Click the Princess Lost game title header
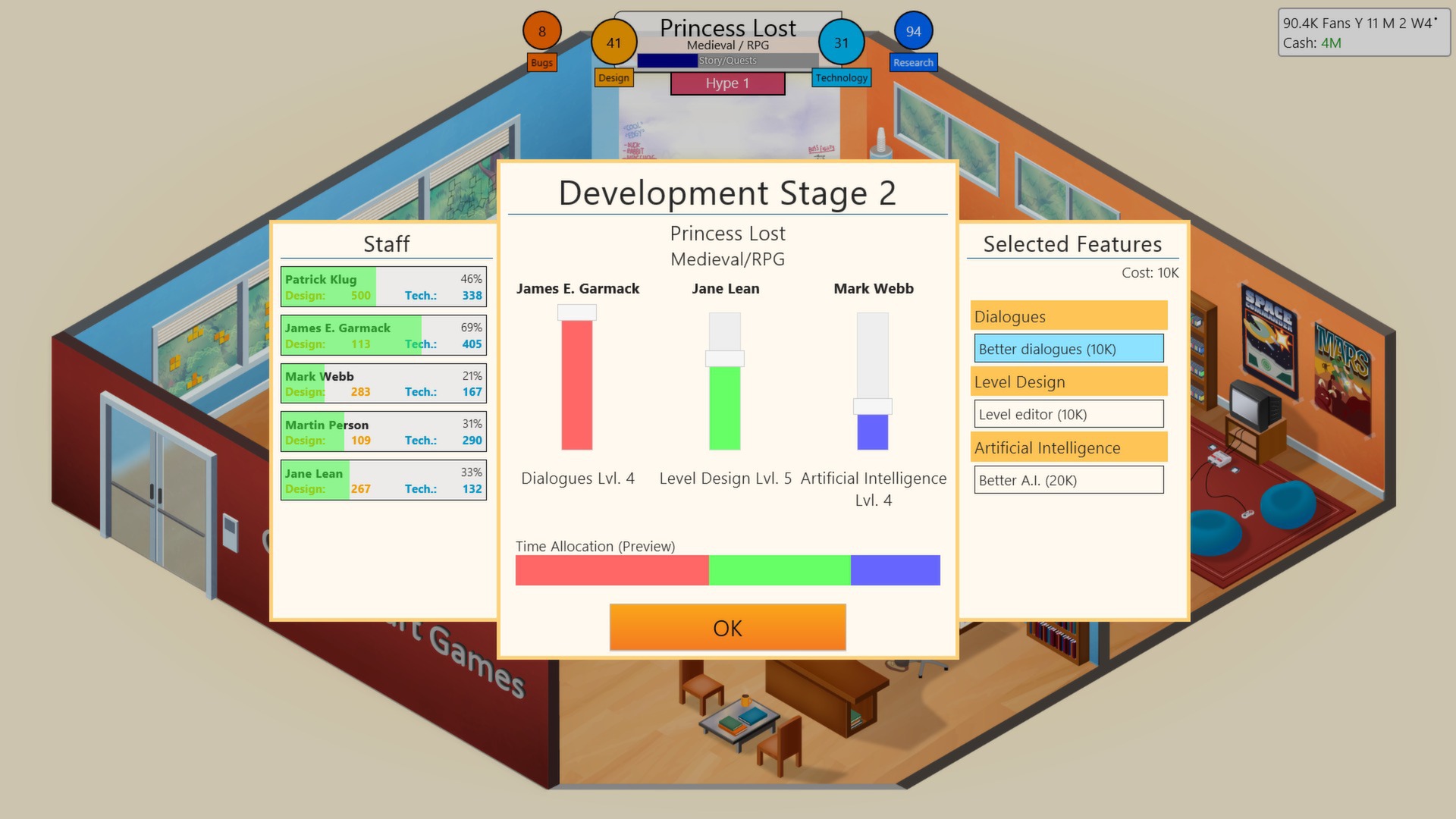Screen dimensions: 1456x819 click(x=727, y=26)
